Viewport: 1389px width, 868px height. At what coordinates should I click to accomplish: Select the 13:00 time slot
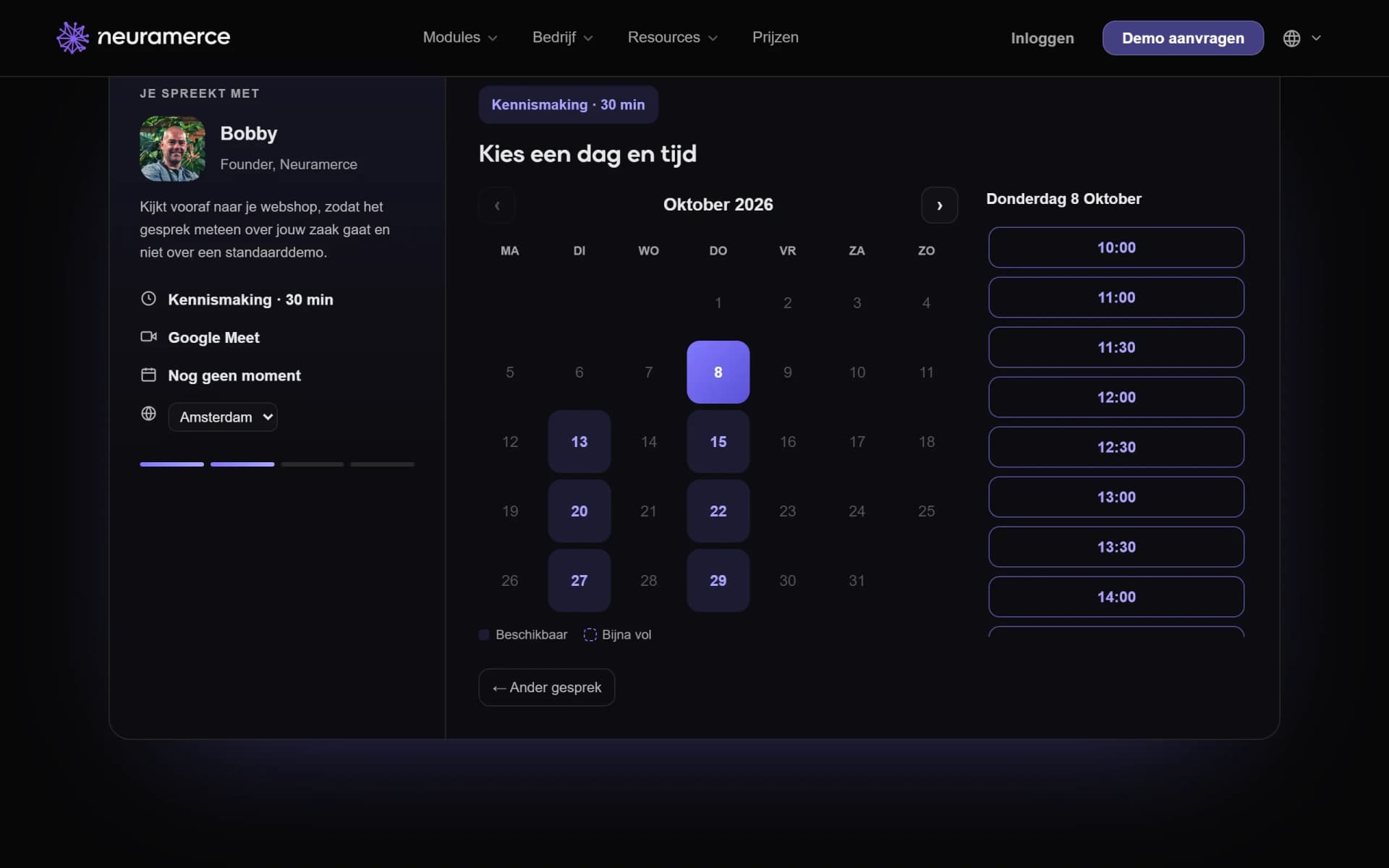click(1116, 497)
